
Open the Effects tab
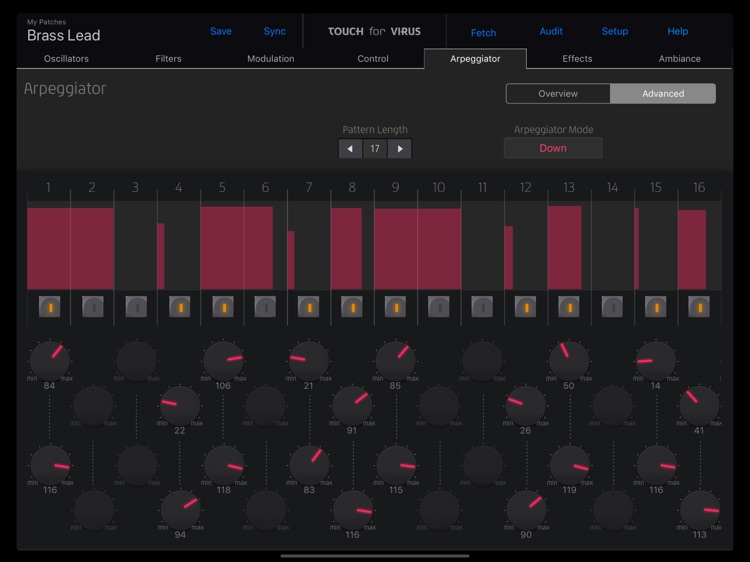577,59
